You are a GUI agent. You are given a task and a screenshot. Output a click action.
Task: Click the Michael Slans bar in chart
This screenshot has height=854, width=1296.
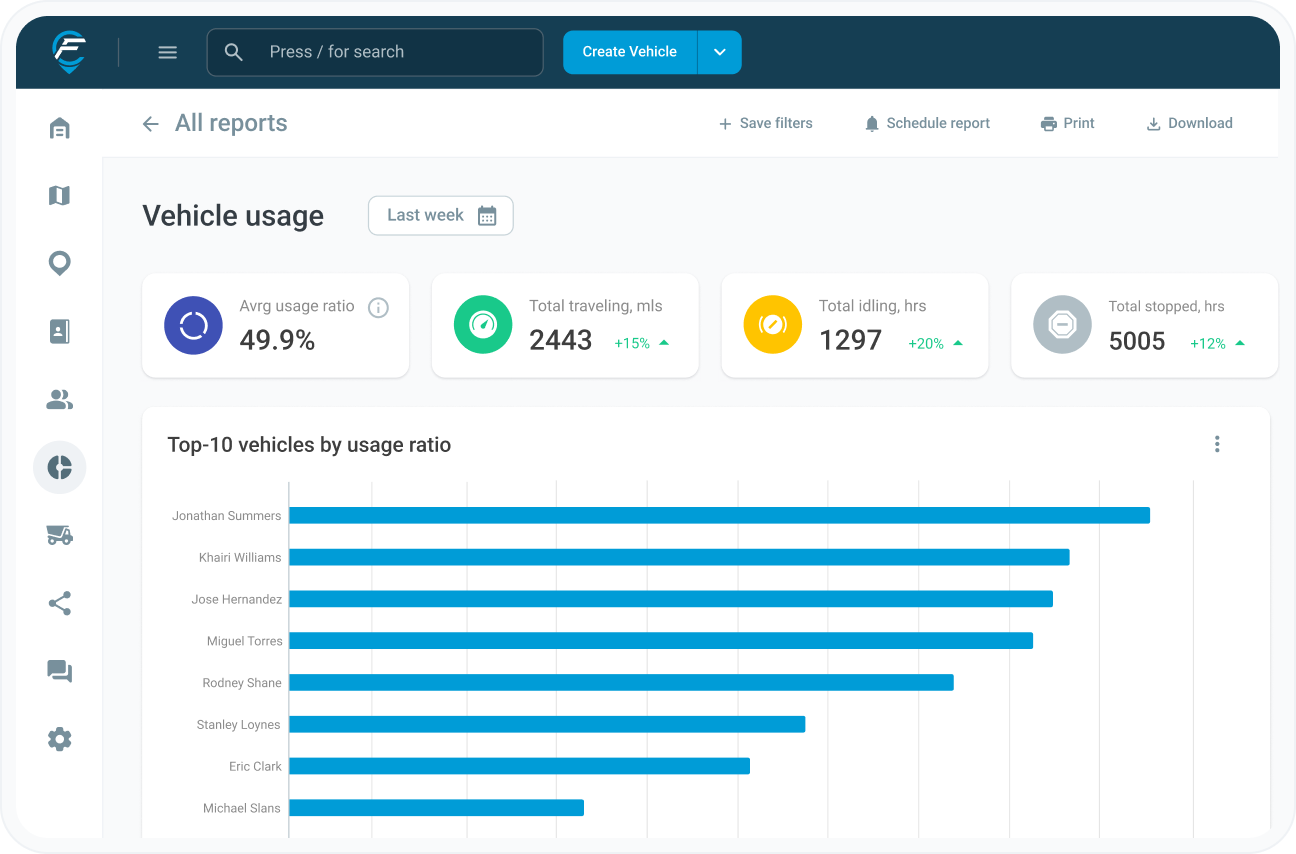click(x=436, y=807)
